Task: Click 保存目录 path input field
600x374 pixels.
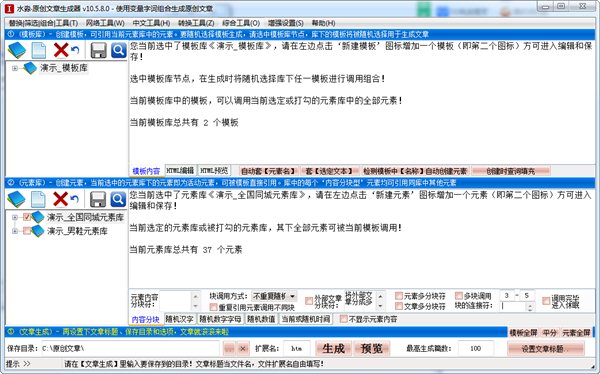Action: click(130, 348)
